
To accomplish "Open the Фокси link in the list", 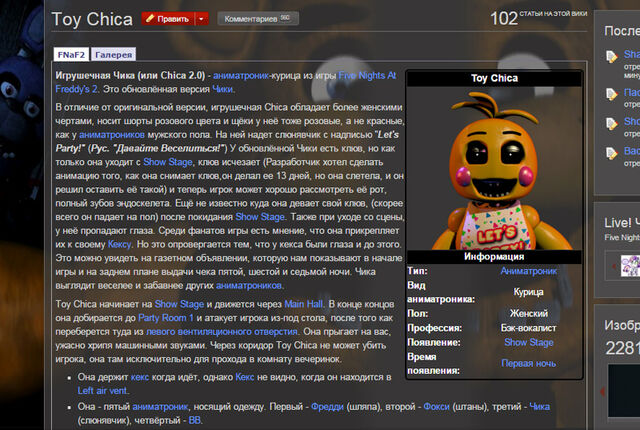I will click(436, 407).
